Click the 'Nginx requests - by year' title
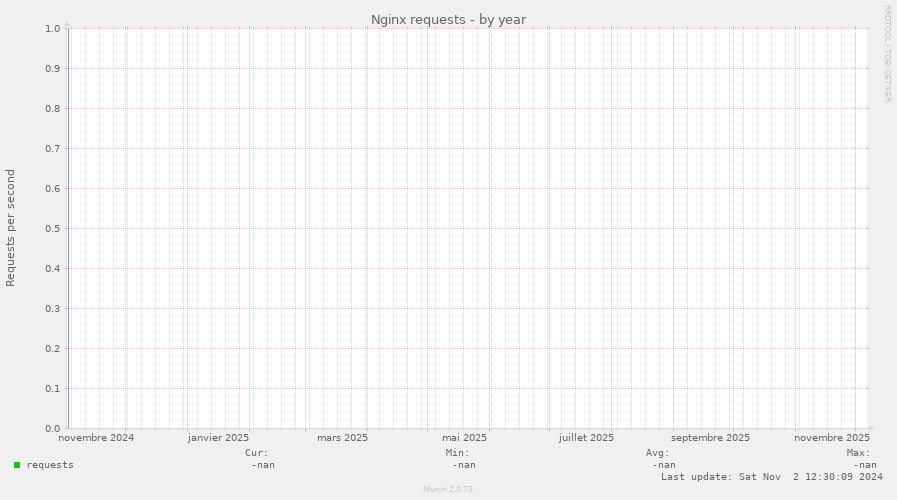The image size is (897, 500). [x=448, y=19]
